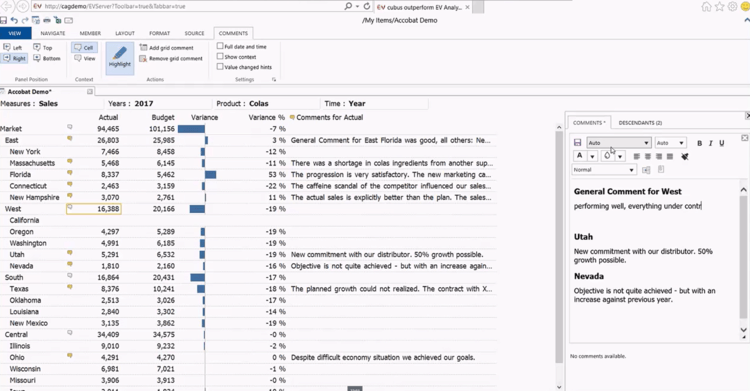
Task: Switch to the SOURCE ribbon tab
Action: pyautogui.click(x=194, y=33)
